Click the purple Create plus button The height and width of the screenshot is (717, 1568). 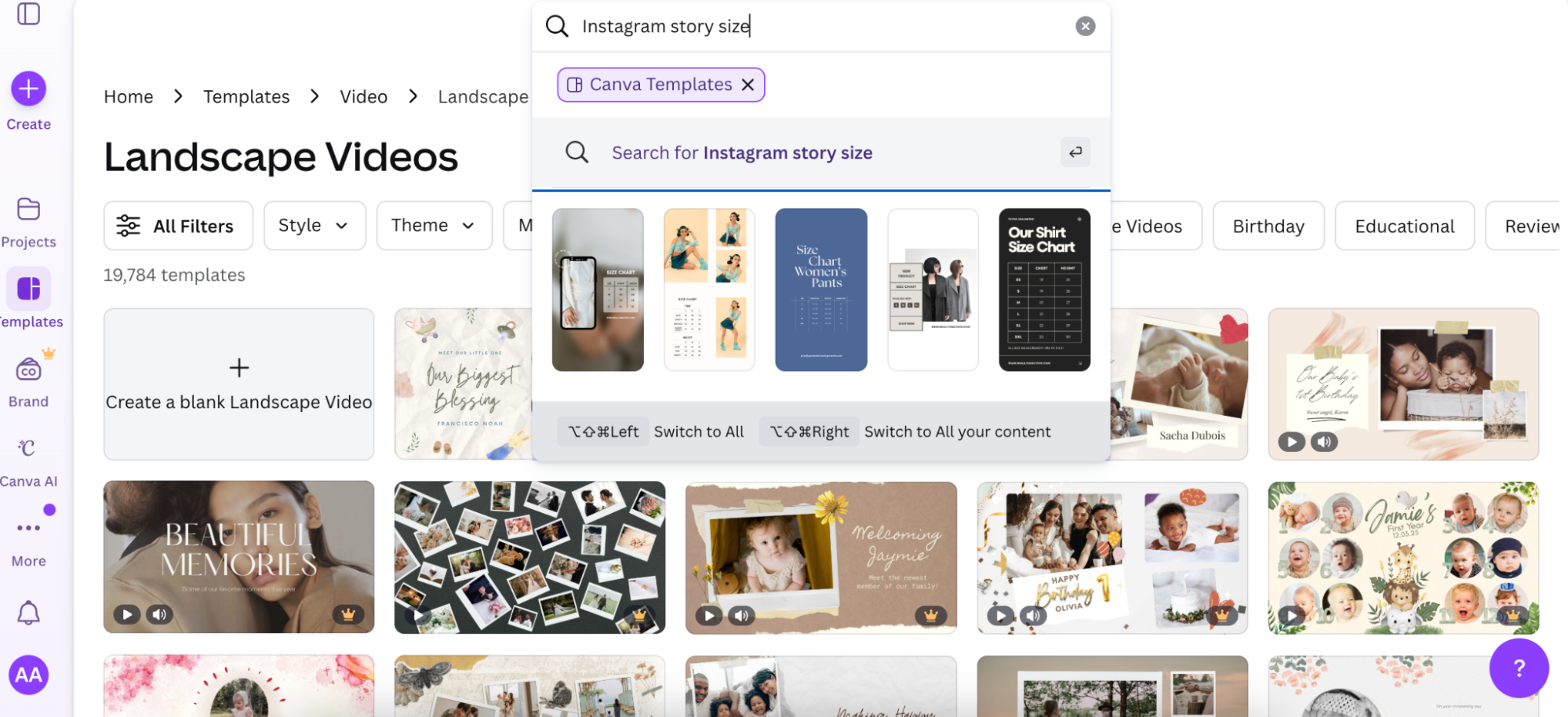[28, 89]
